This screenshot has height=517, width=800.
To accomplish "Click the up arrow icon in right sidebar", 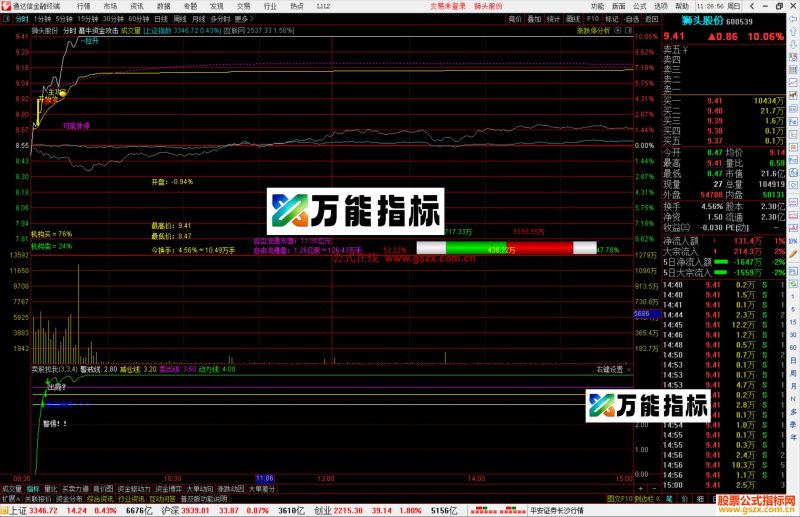I will tap(793, 32).
